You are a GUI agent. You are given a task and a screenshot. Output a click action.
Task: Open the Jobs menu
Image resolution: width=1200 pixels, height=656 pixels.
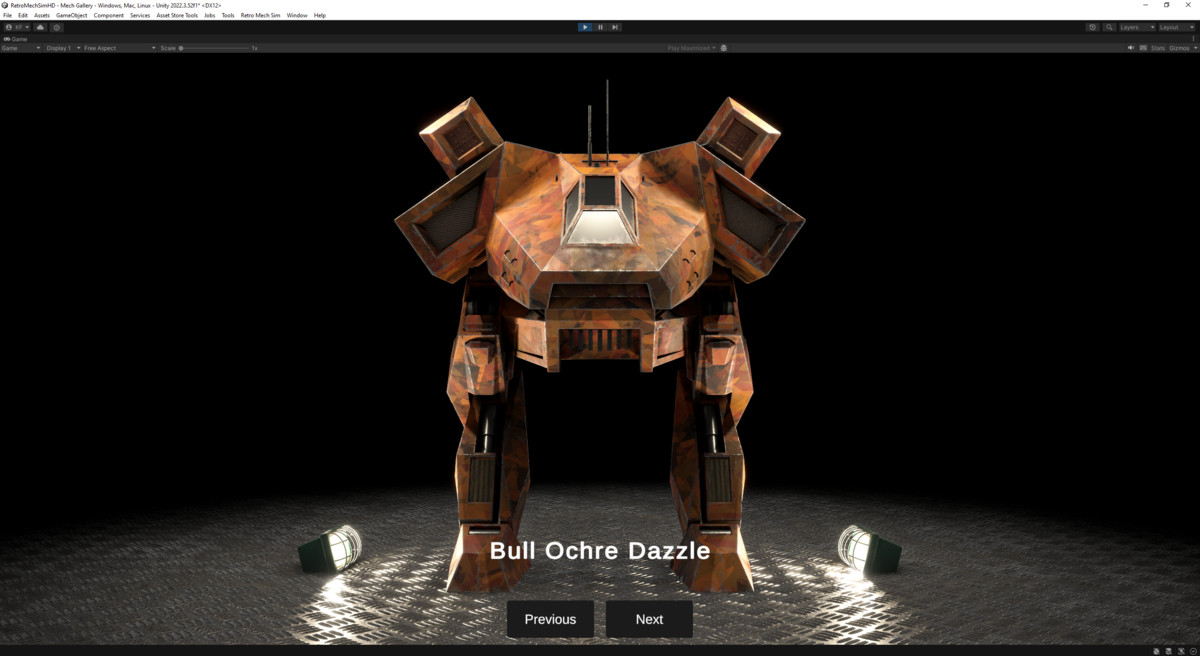pyautogui.click(x=209, y=15)
